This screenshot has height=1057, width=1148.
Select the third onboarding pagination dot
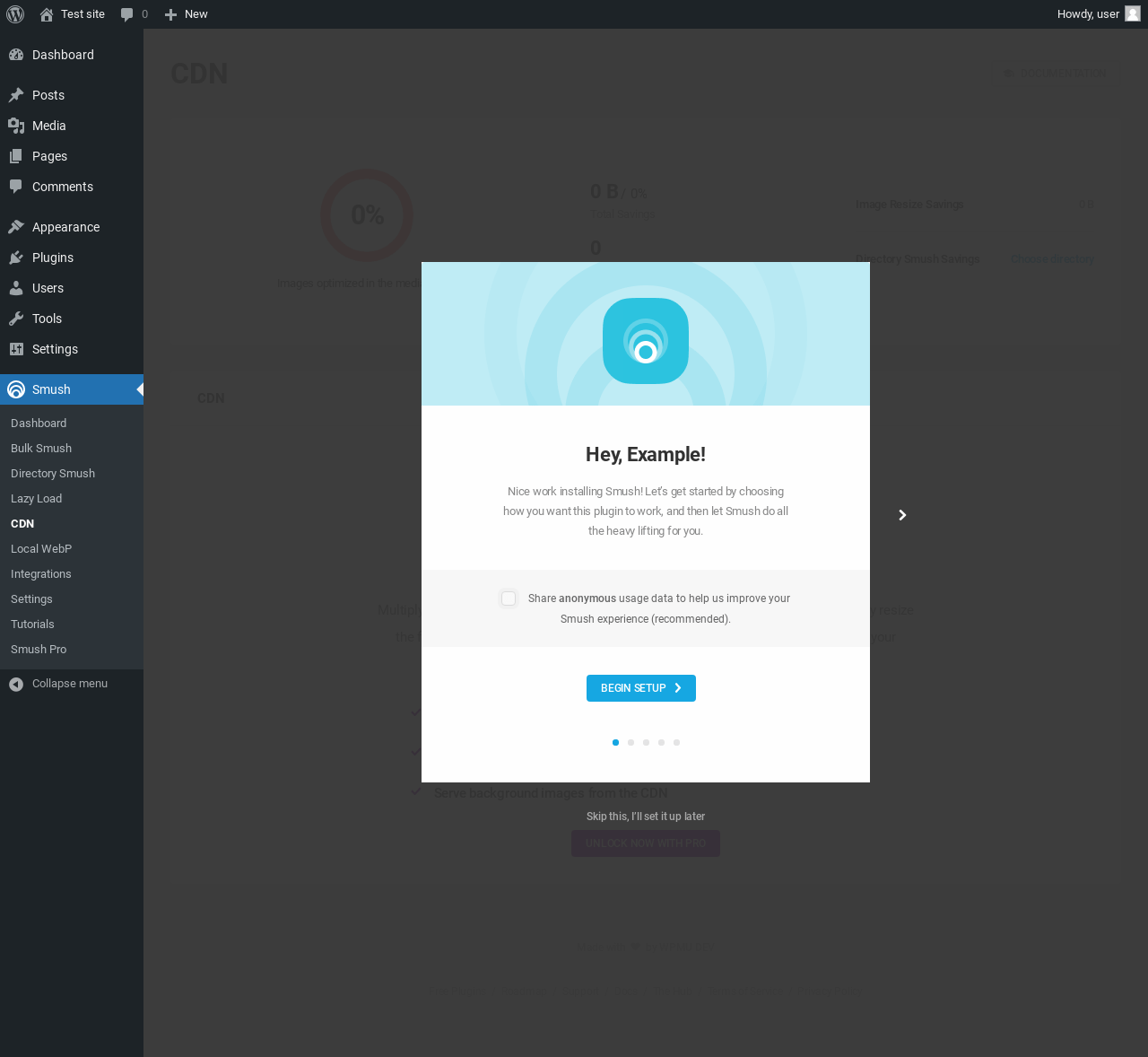[646, 742]
